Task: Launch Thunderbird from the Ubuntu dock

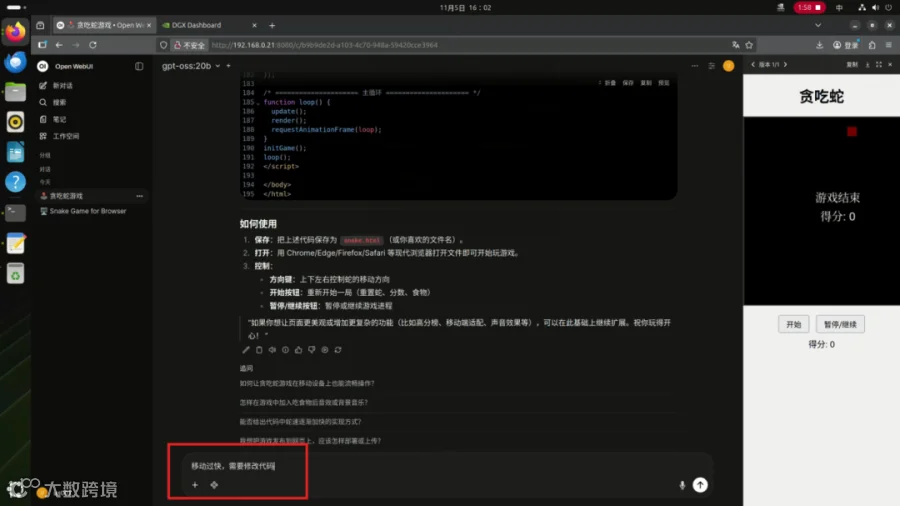Action: point(15,61)
